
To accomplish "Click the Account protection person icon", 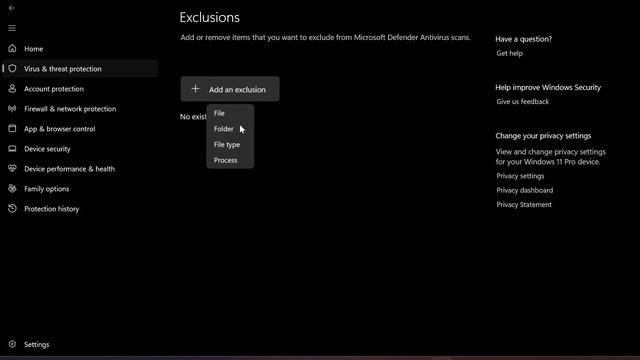I will coord(12,89).
